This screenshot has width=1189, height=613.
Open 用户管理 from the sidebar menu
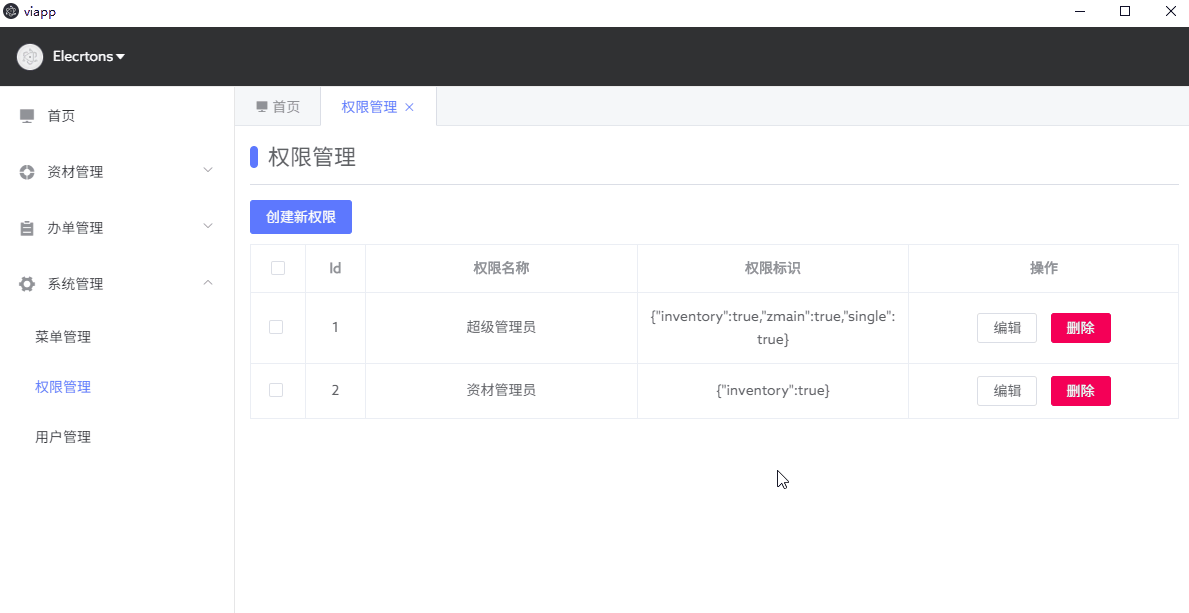(x=63, y=436)
